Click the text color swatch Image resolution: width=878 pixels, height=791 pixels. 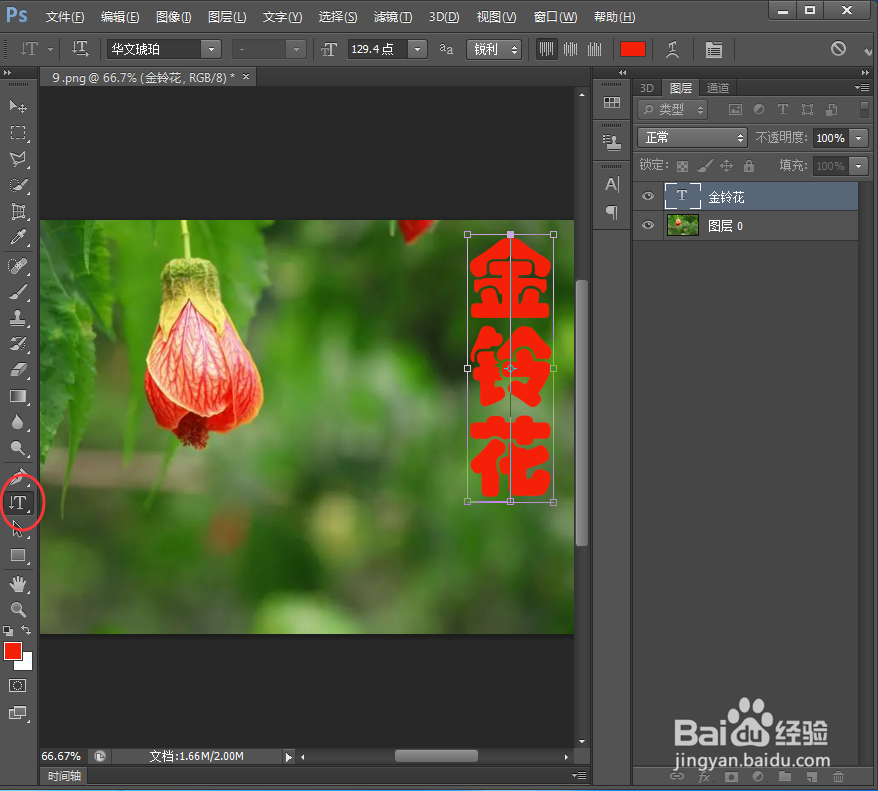633,49
